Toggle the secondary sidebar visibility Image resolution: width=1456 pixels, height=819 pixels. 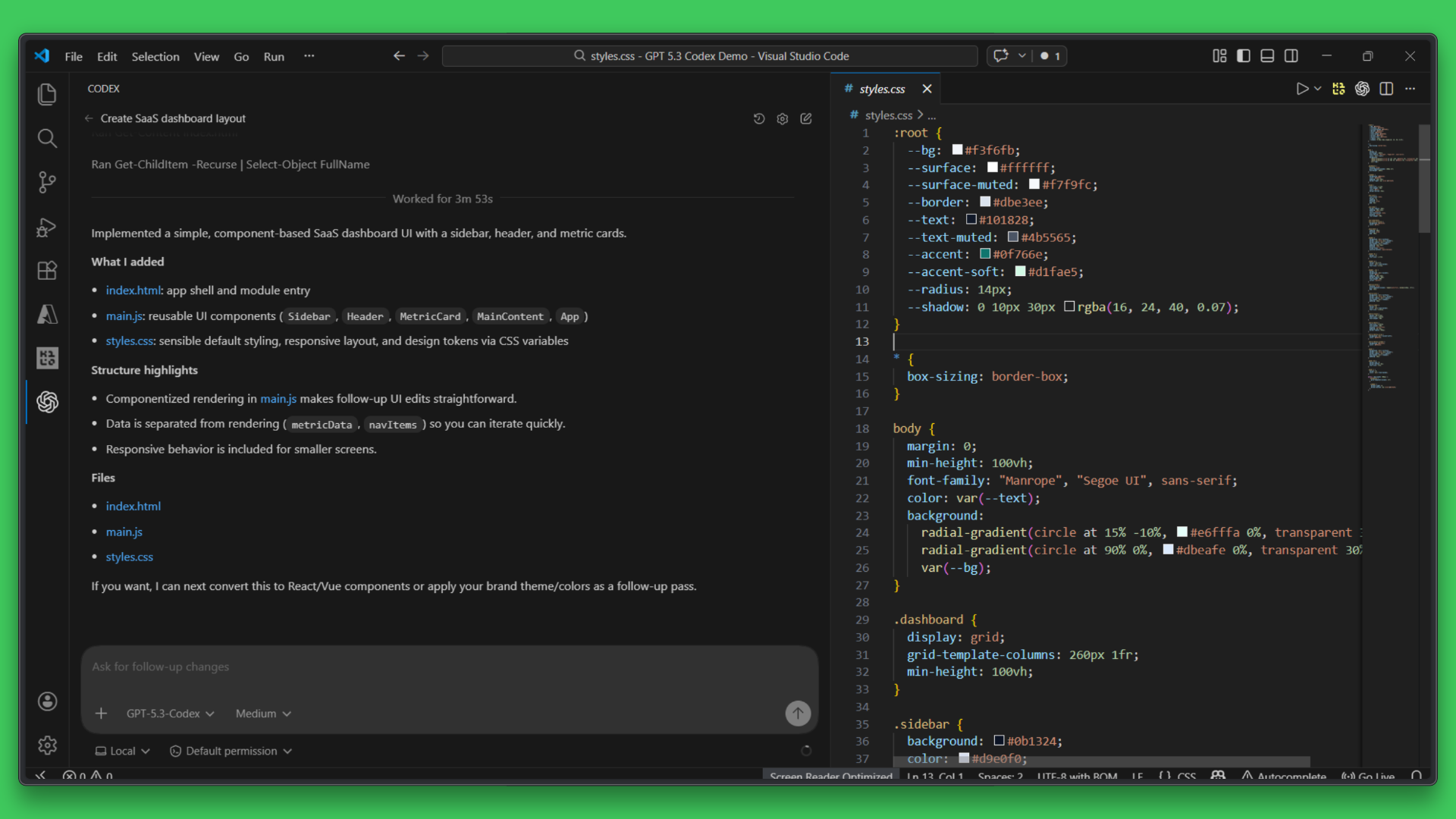[1291, 56]
